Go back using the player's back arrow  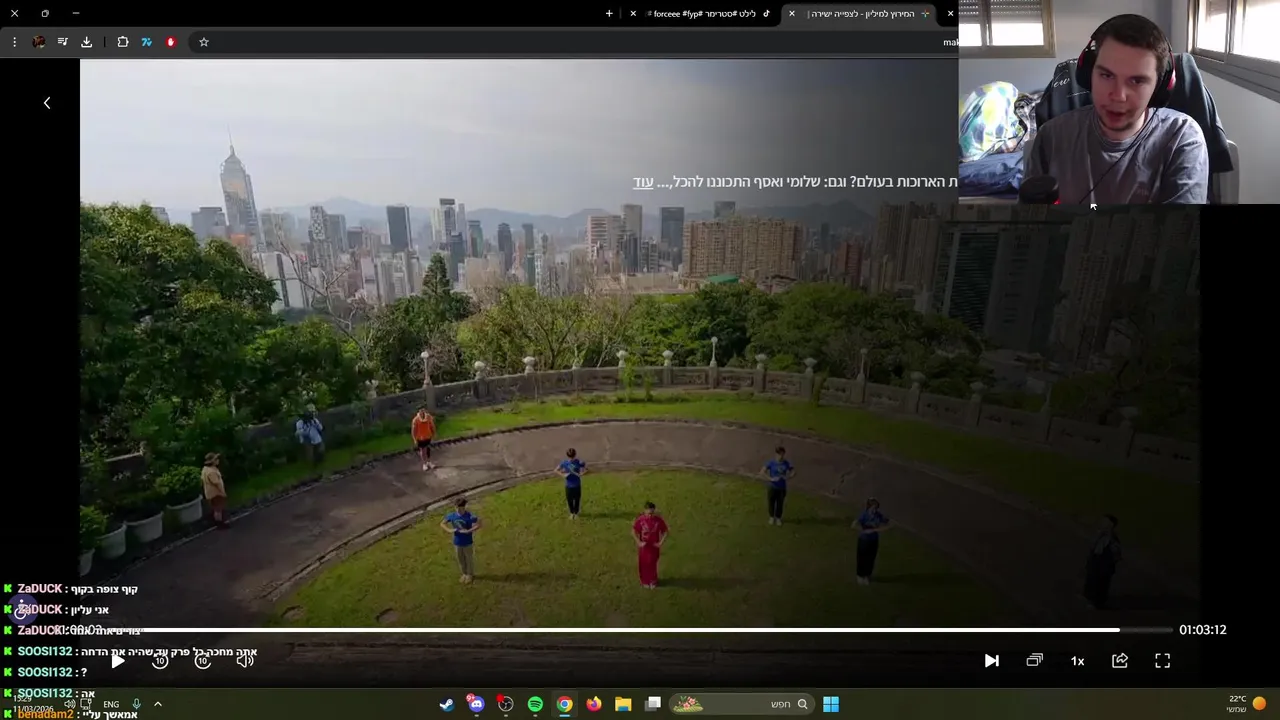coord(47,103)
